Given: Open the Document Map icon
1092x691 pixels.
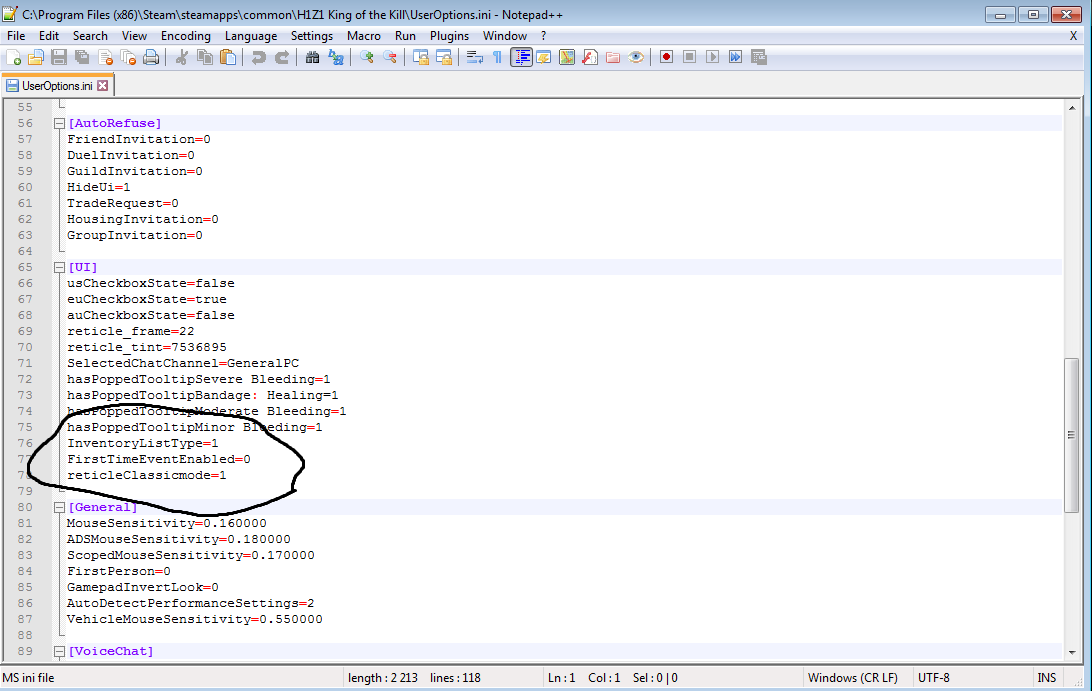Looking at the screenshot, I should point(567,57).
